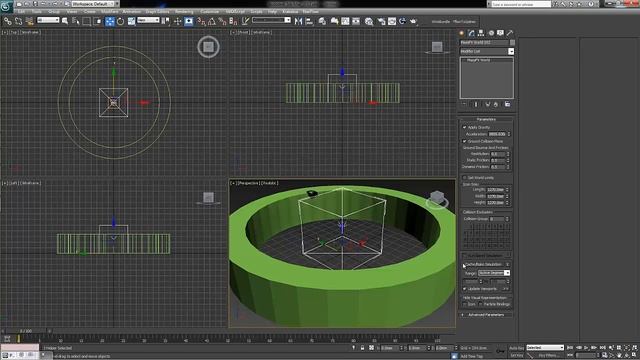Click the Unlink Selection tool
640x360 pixels.
[x=18, y=21]
